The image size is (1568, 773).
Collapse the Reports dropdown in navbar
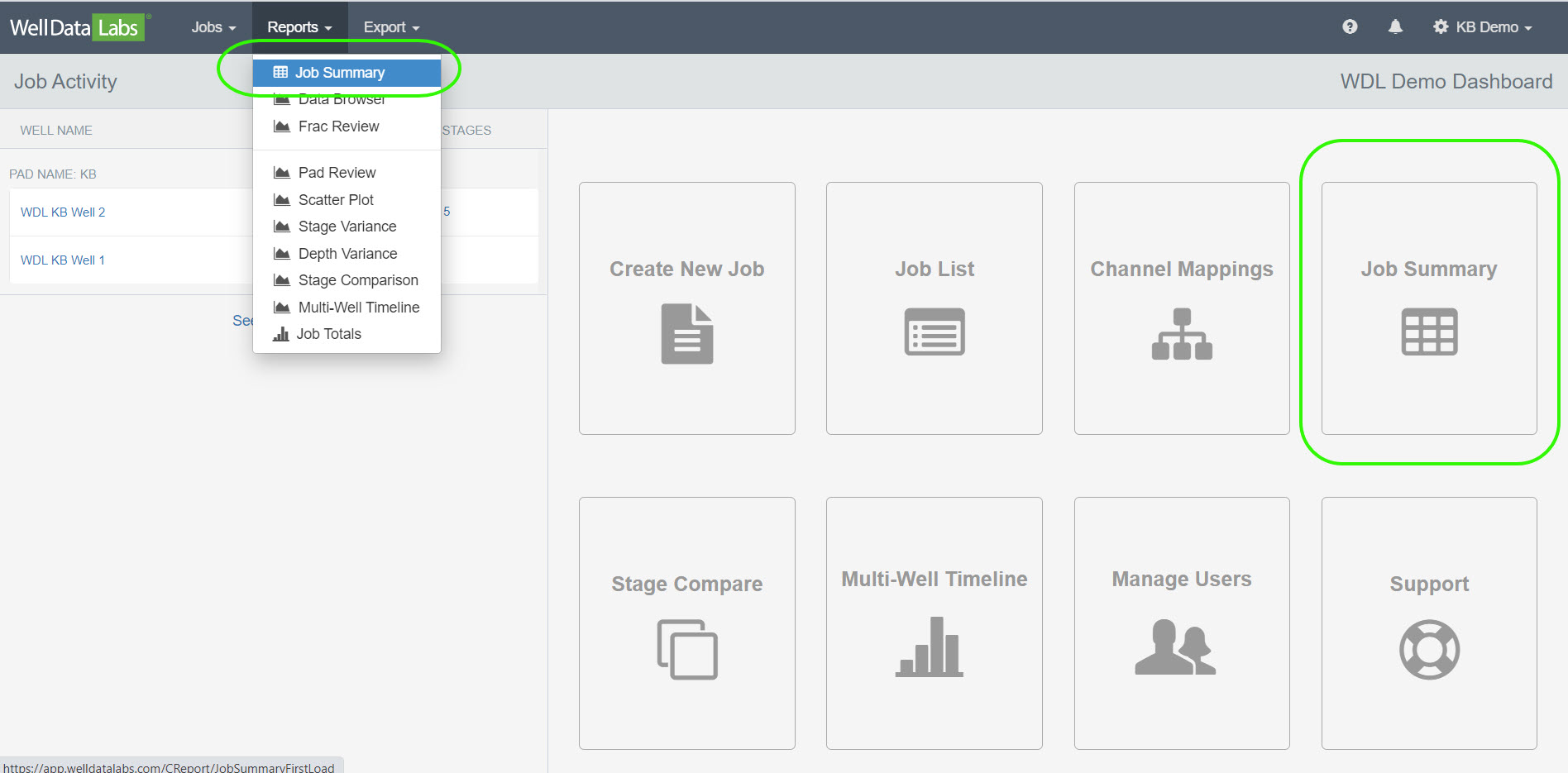[x=299, y=27]
